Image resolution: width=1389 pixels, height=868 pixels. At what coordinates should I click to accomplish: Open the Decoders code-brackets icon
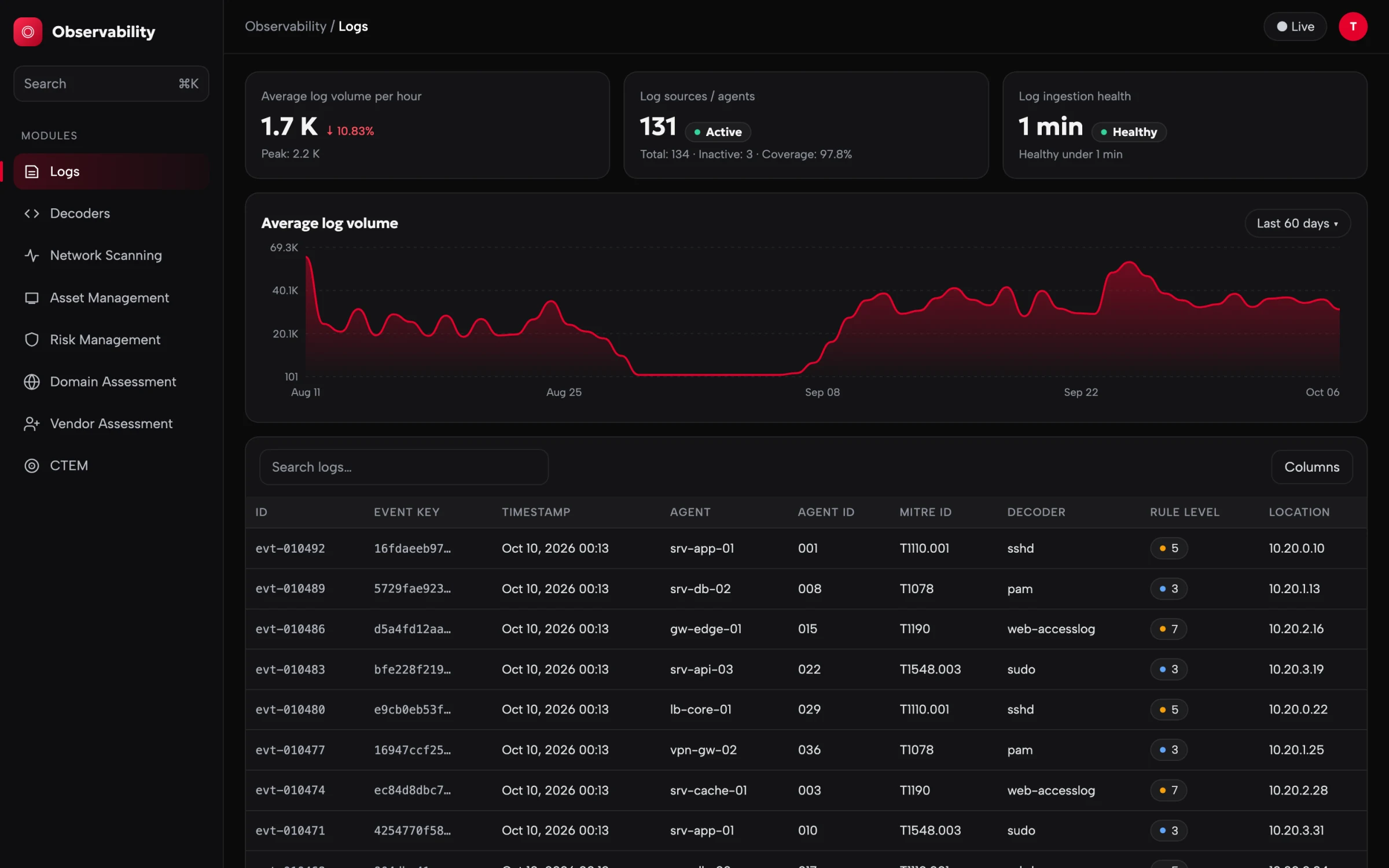point(32,214)
